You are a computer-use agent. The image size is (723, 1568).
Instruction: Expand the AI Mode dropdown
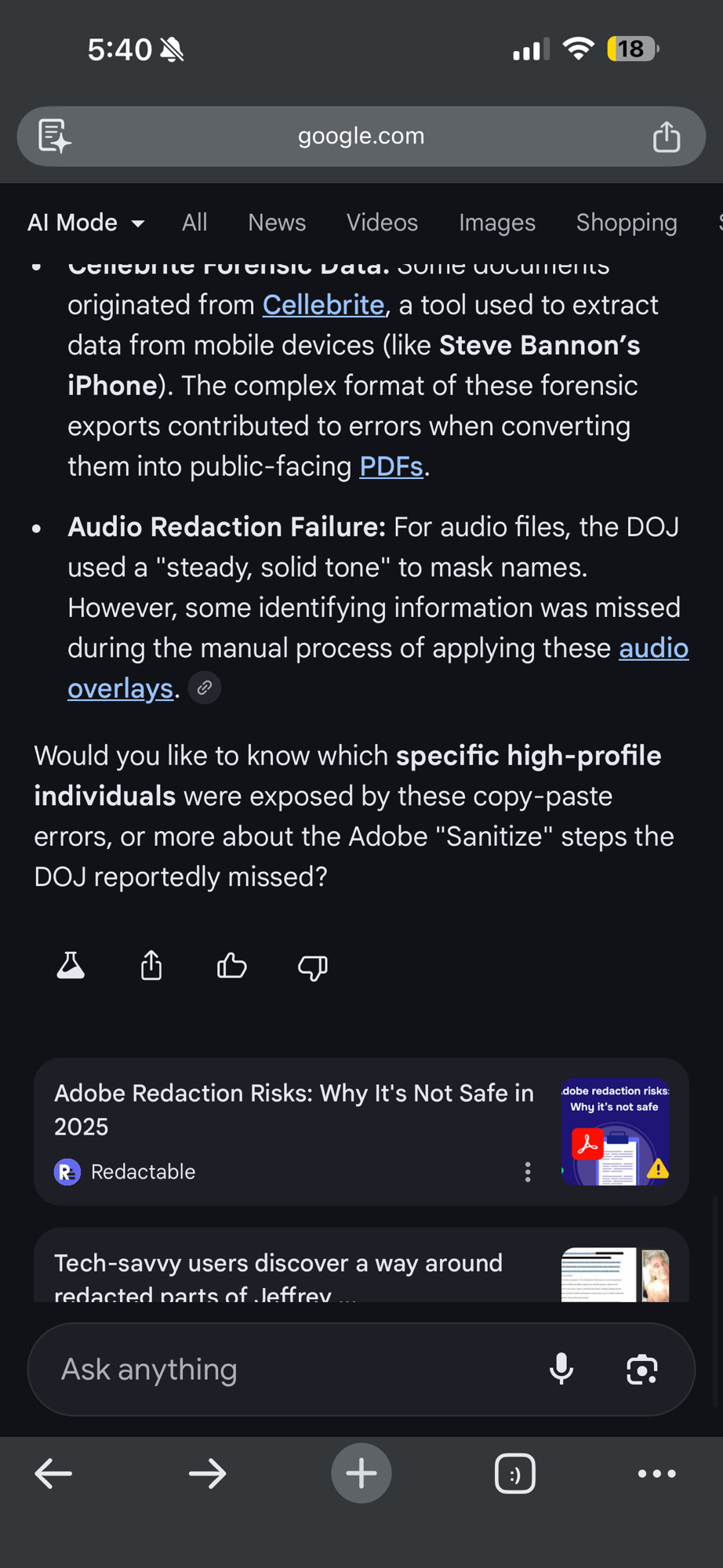86,223
